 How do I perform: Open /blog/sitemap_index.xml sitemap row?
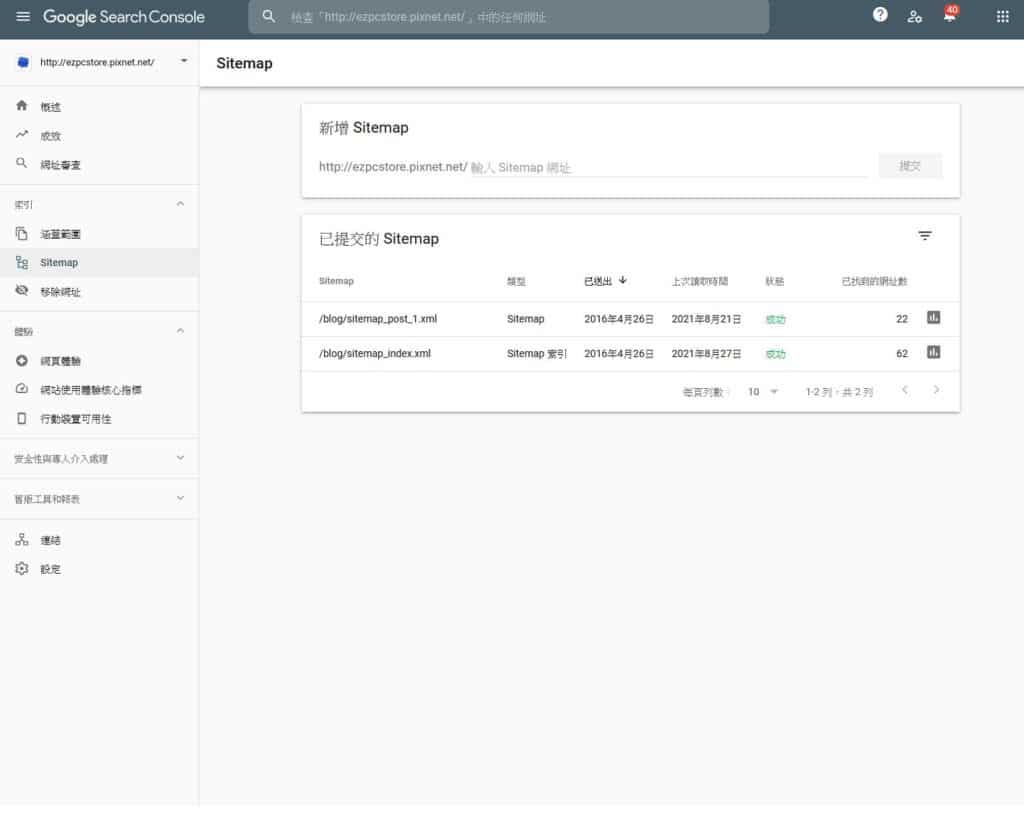tap(375, 353)
